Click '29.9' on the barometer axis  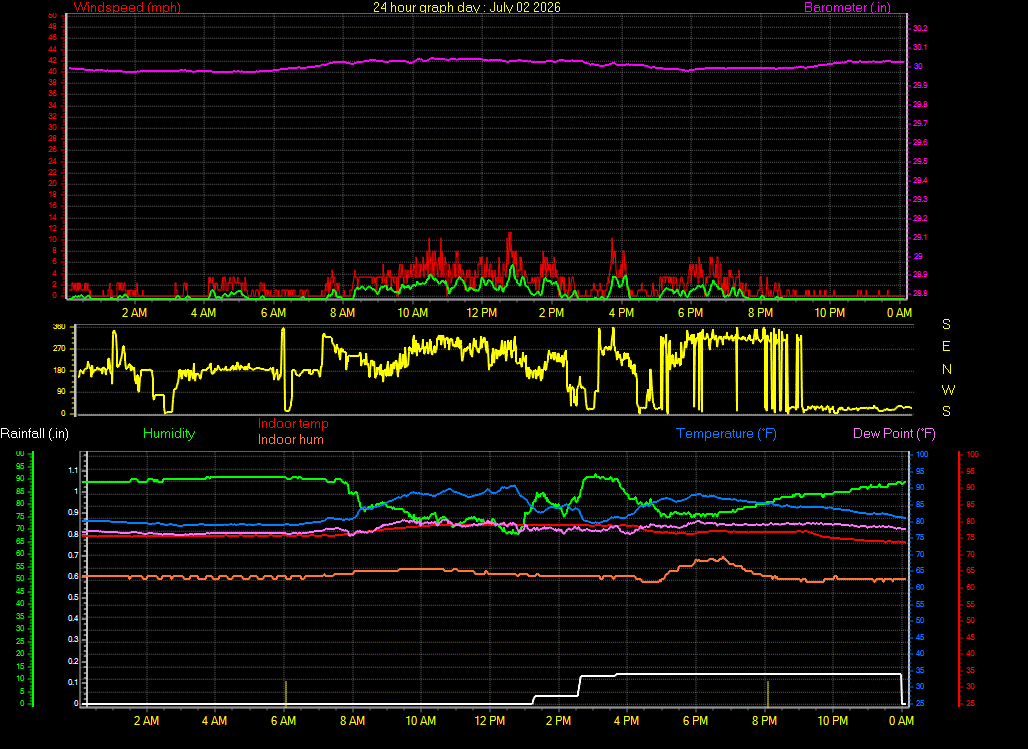(x=920, y=85)
